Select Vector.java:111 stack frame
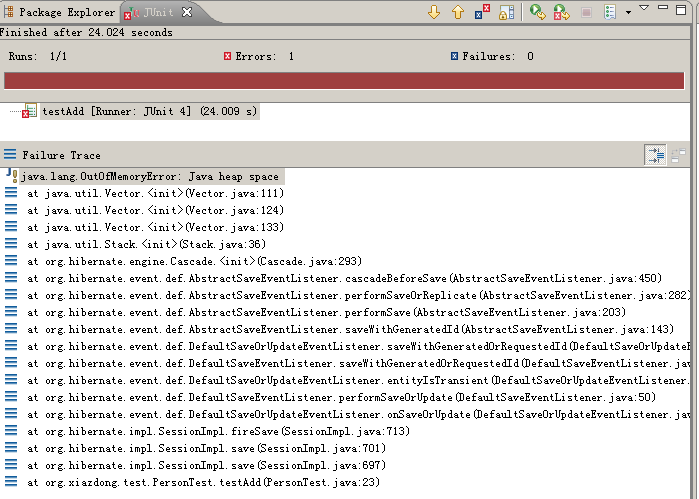 (x=156, y=194)
